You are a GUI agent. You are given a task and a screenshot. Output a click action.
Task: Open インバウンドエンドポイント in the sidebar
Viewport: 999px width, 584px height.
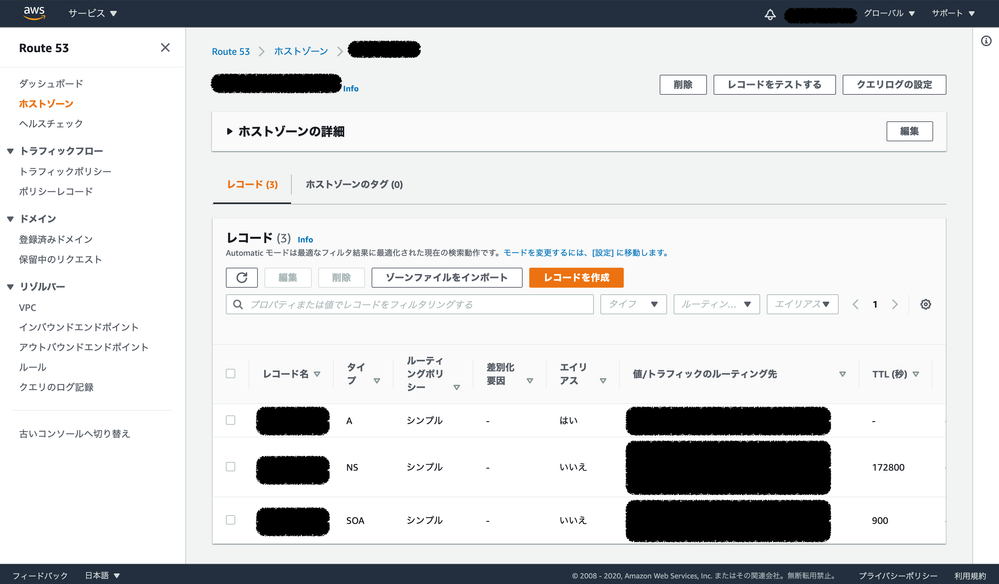(79, 327)
